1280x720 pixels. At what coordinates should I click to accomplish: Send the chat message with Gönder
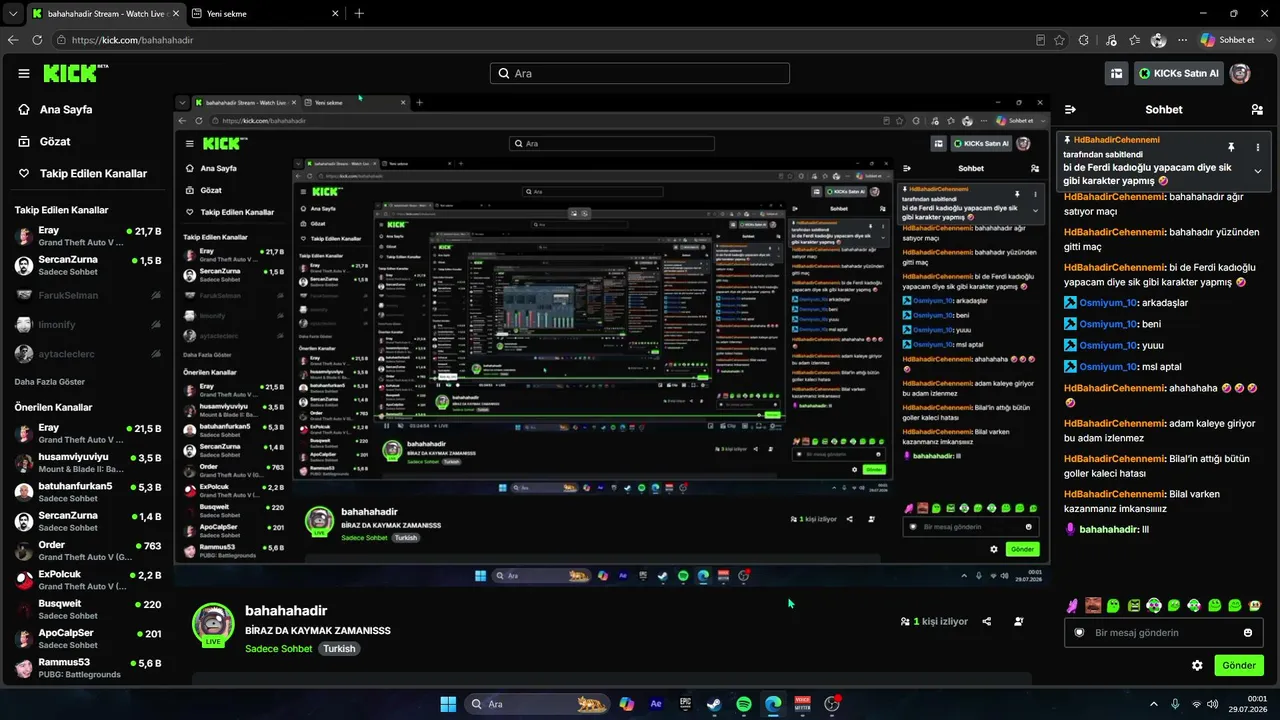pyautogui.click(x=1239, y=665)
